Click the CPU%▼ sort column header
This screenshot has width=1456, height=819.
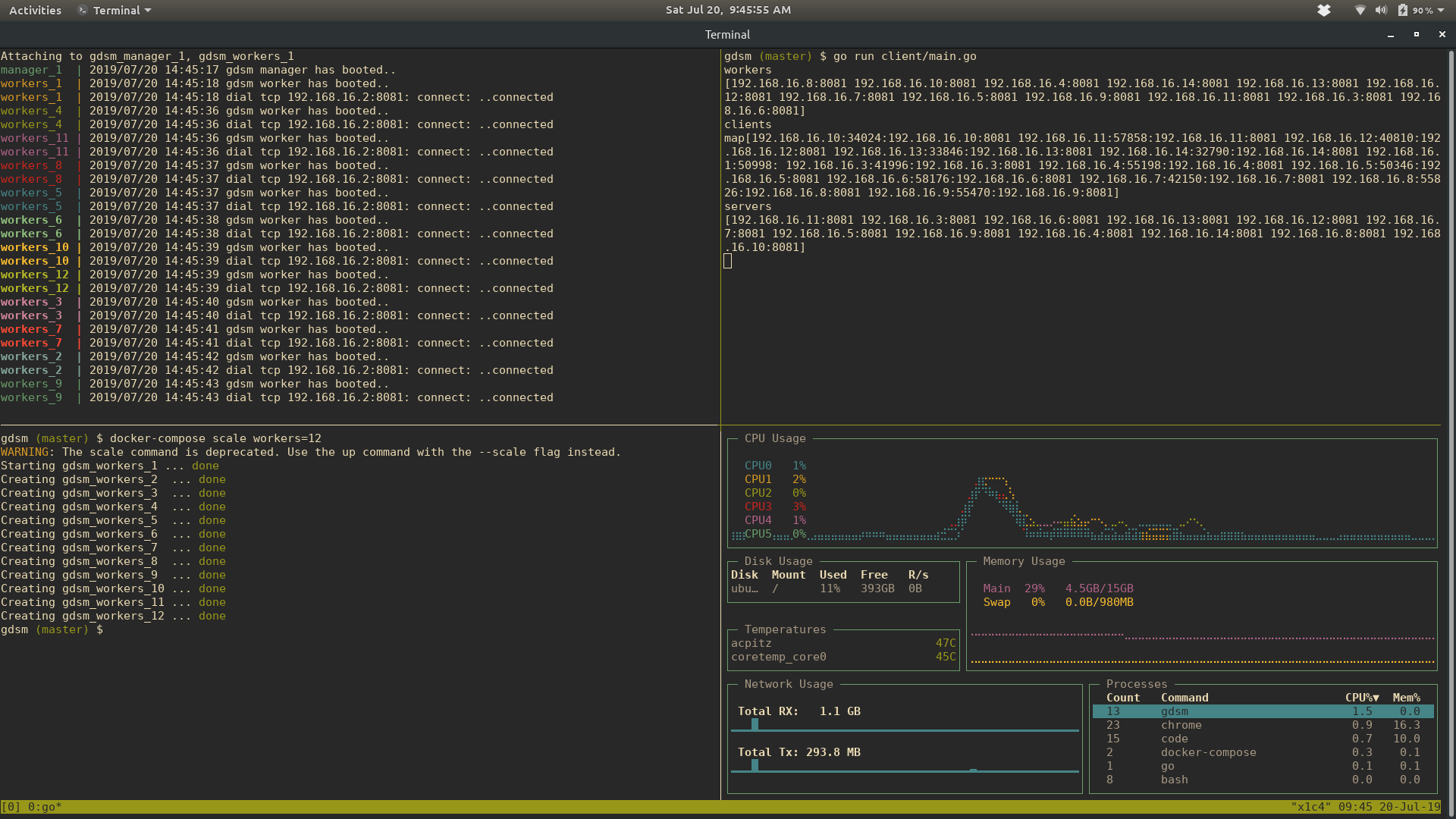[x=1362, y=698]
